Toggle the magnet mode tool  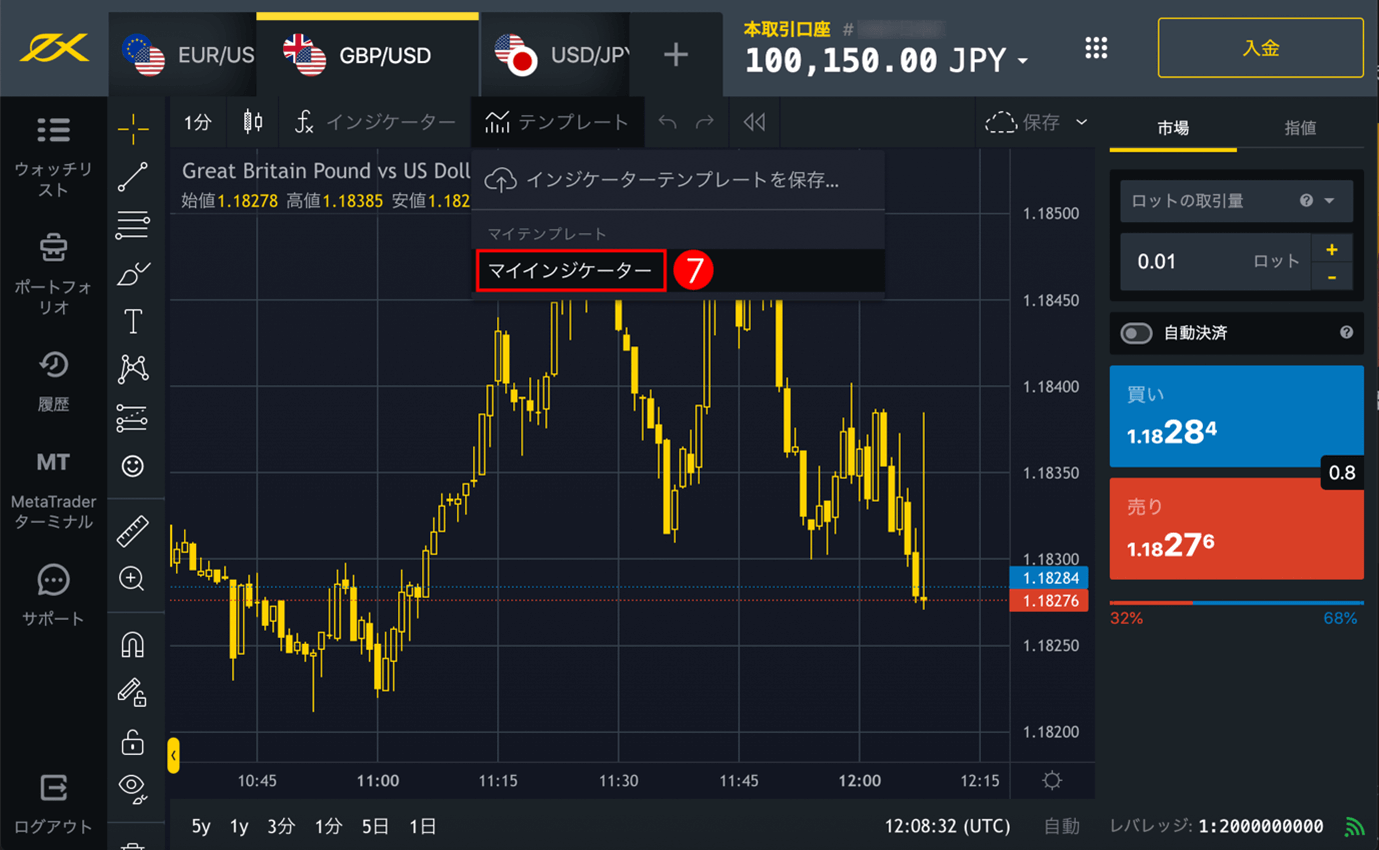pyautogui.click(x=133, y=645)
